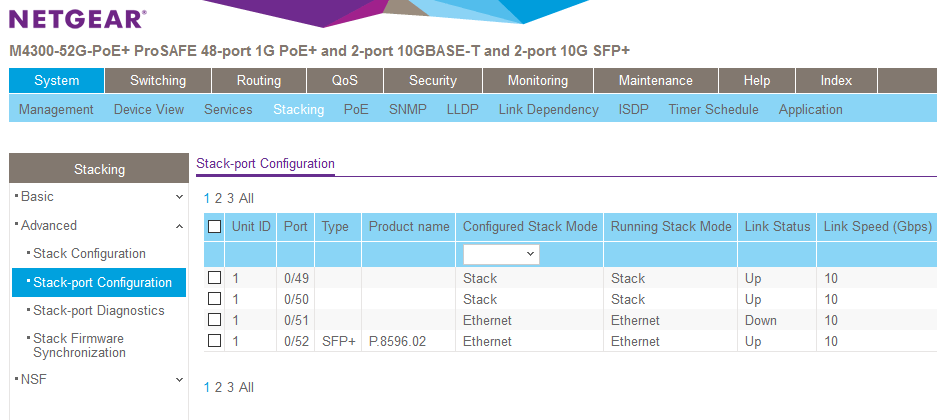Check the box for port 0/51
The height and width of the screenshot is (420, 937).
(x=214, y=320)
